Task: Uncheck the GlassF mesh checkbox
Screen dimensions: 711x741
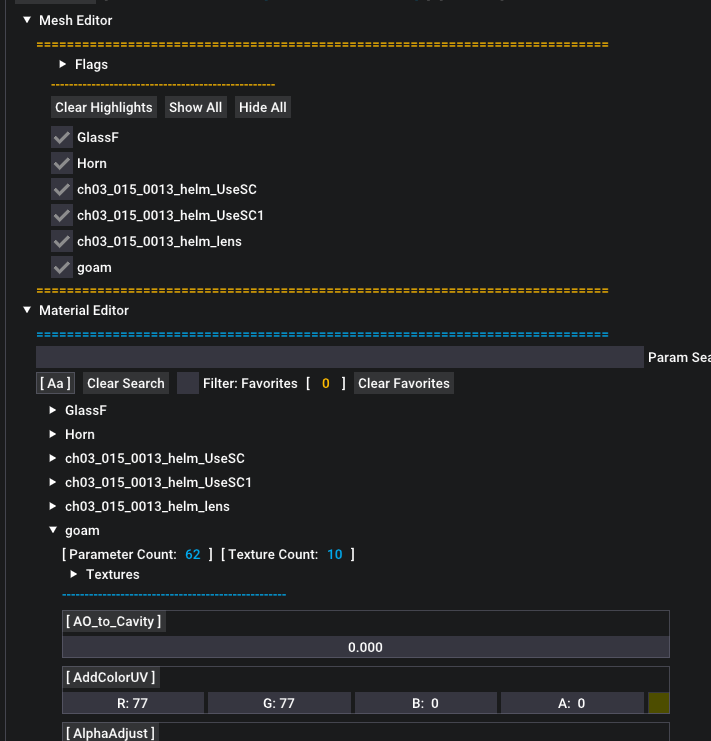Action: [x=62, y=137]
